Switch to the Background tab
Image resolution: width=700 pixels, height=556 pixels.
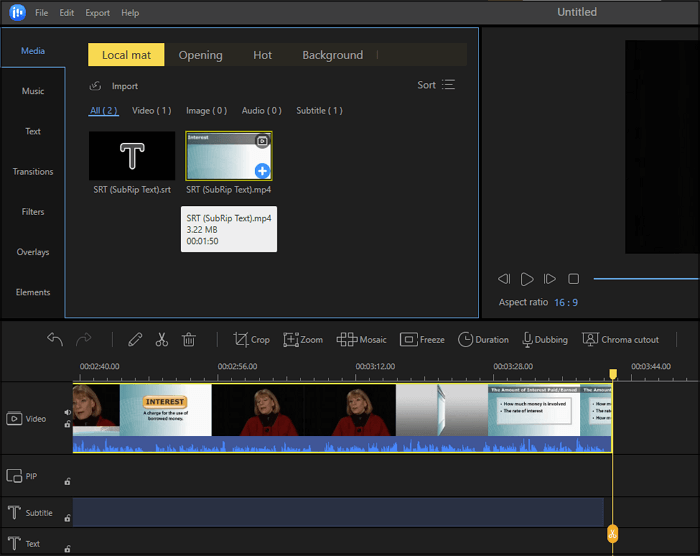(332, 55)
